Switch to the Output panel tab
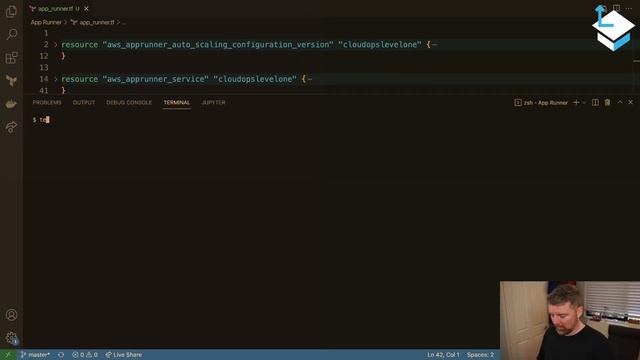Viewport: 640px width, 360px height. 84,102
